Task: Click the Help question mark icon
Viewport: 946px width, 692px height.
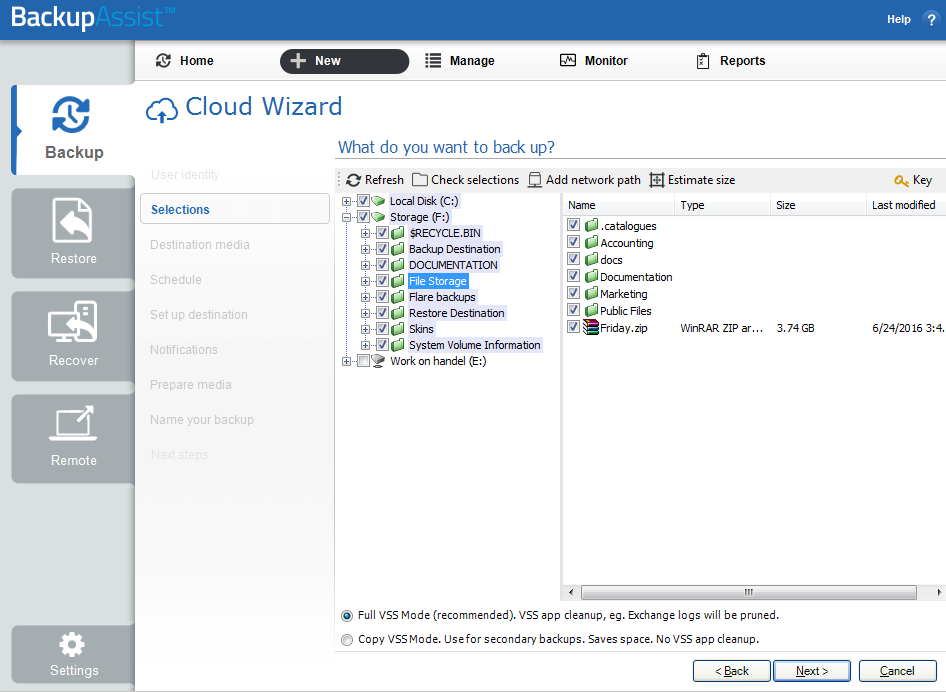Action: (930, 19)
